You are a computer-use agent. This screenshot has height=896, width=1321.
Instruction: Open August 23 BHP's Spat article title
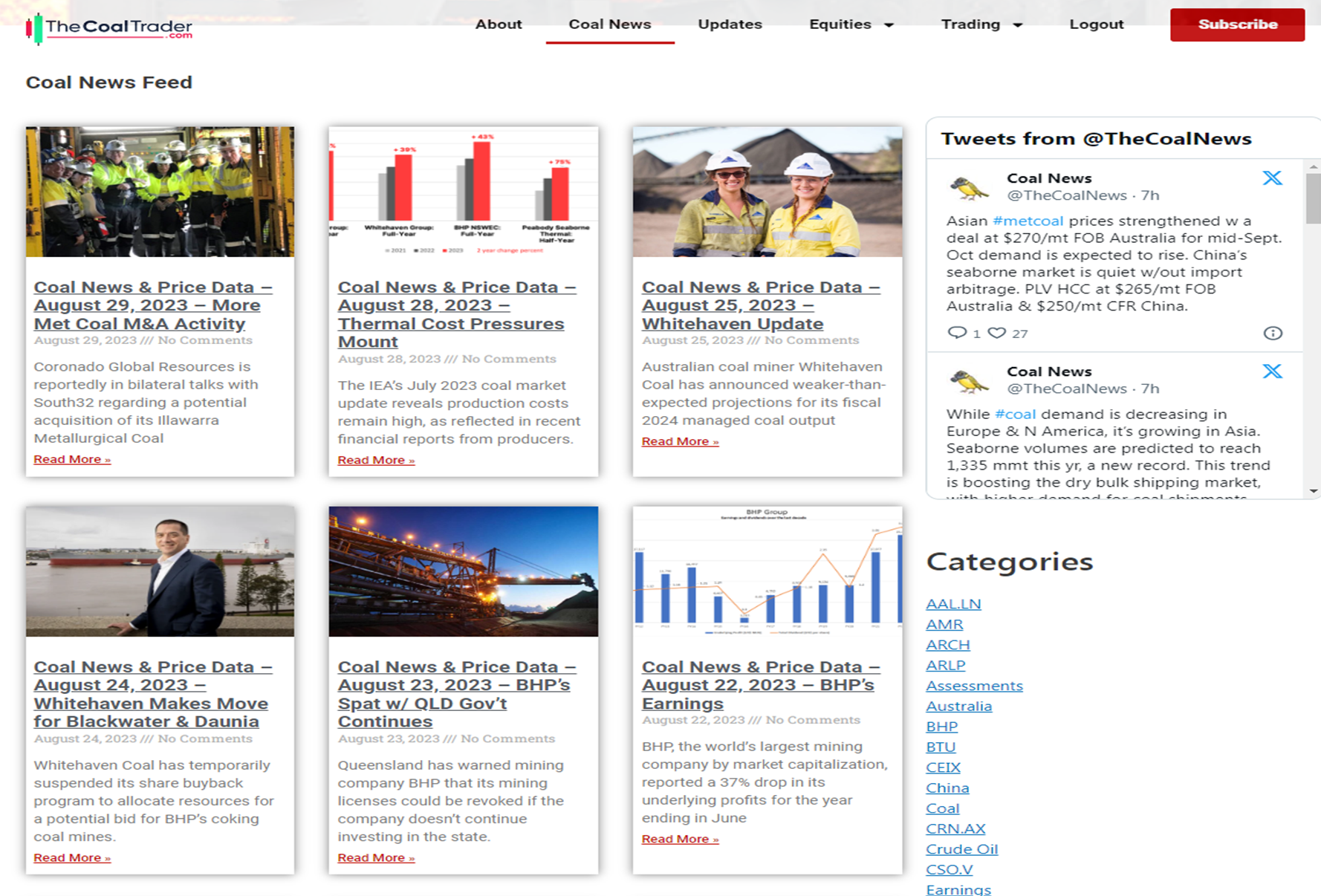click(x=456, y=694)
